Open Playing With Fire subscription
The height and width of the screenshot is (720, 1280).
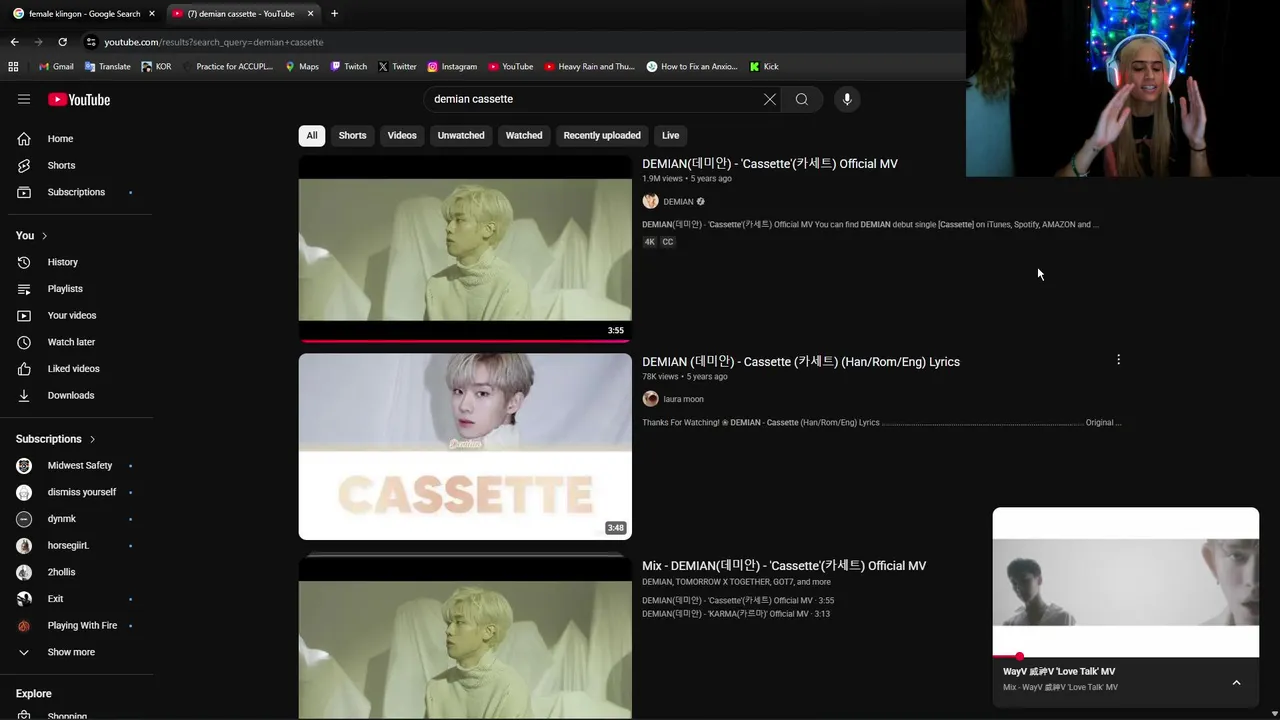[80, 626]
